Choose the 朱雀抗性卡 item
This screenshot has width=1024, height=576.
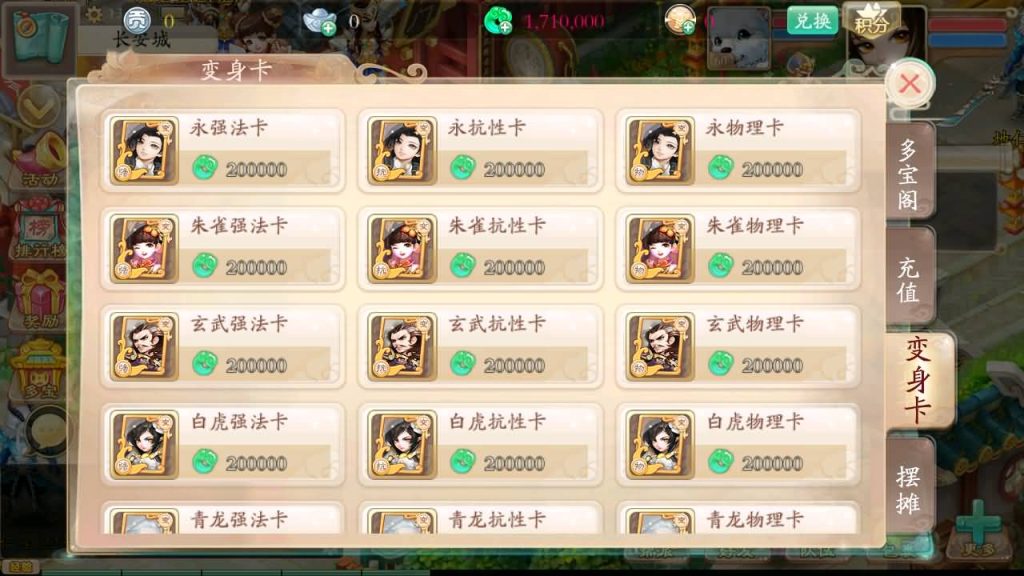[x=480, y=249]
